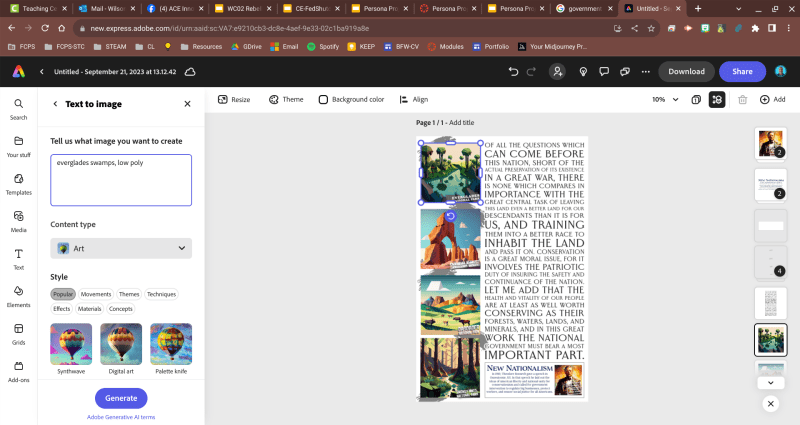Open the Search panel in left sidebar

tap(18, 108)
